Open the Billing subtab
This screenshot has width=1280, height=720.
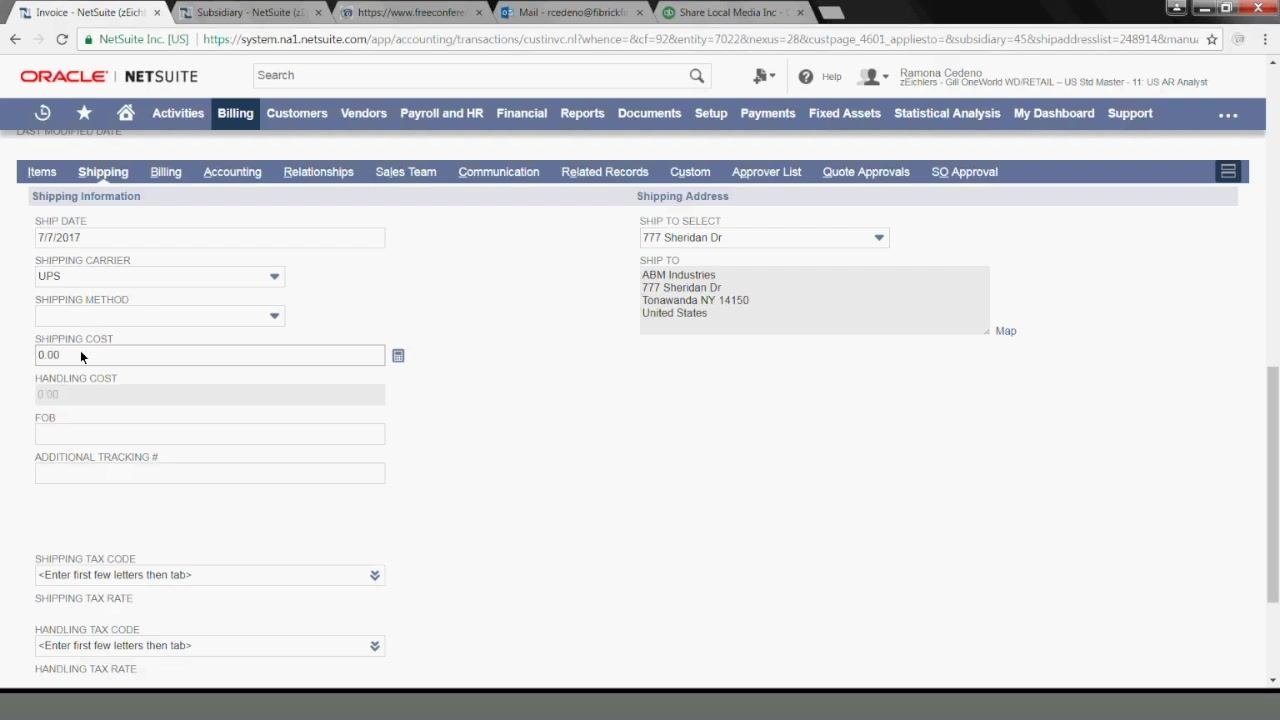click(x=166, y=172)
